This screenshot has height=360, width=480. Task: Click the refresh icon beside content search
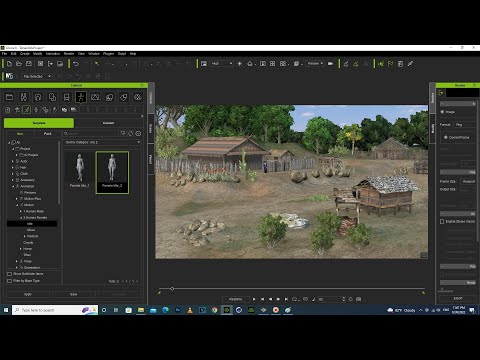point(130,133)
